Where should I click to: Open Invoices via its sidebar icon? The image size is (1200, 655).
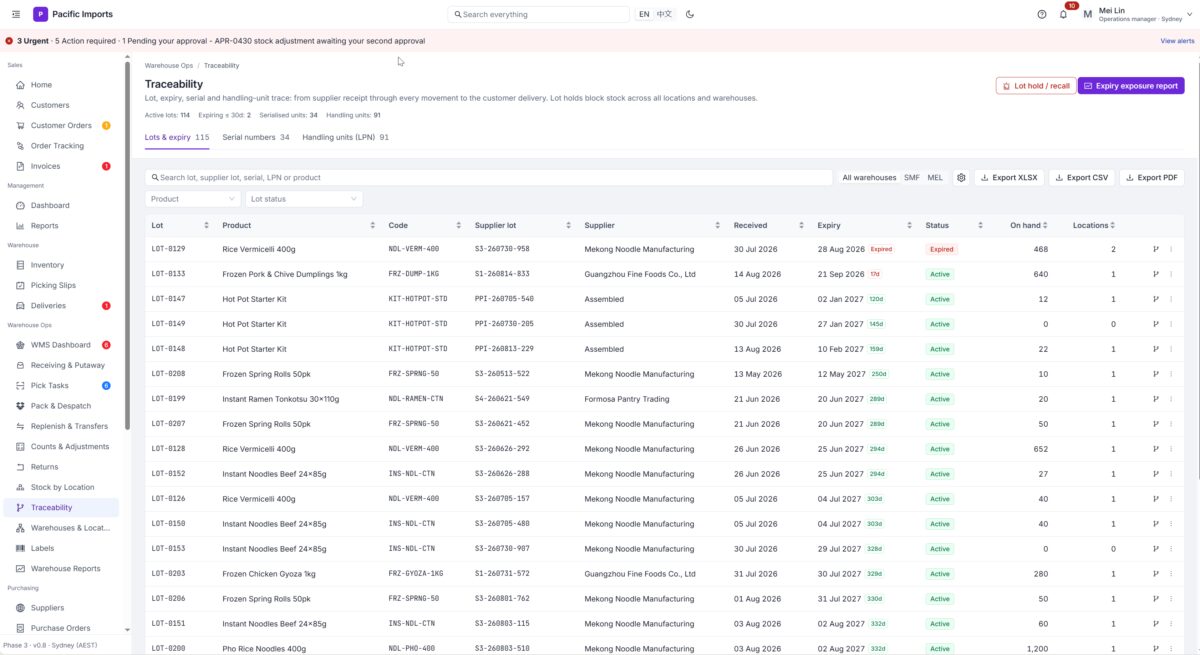pyautogui.click(x=20, y=166)
